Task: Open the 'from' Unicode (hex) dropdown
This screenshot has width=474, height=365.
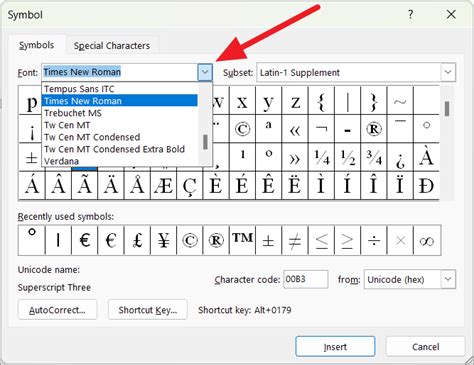Action: [x=448, y=279]
